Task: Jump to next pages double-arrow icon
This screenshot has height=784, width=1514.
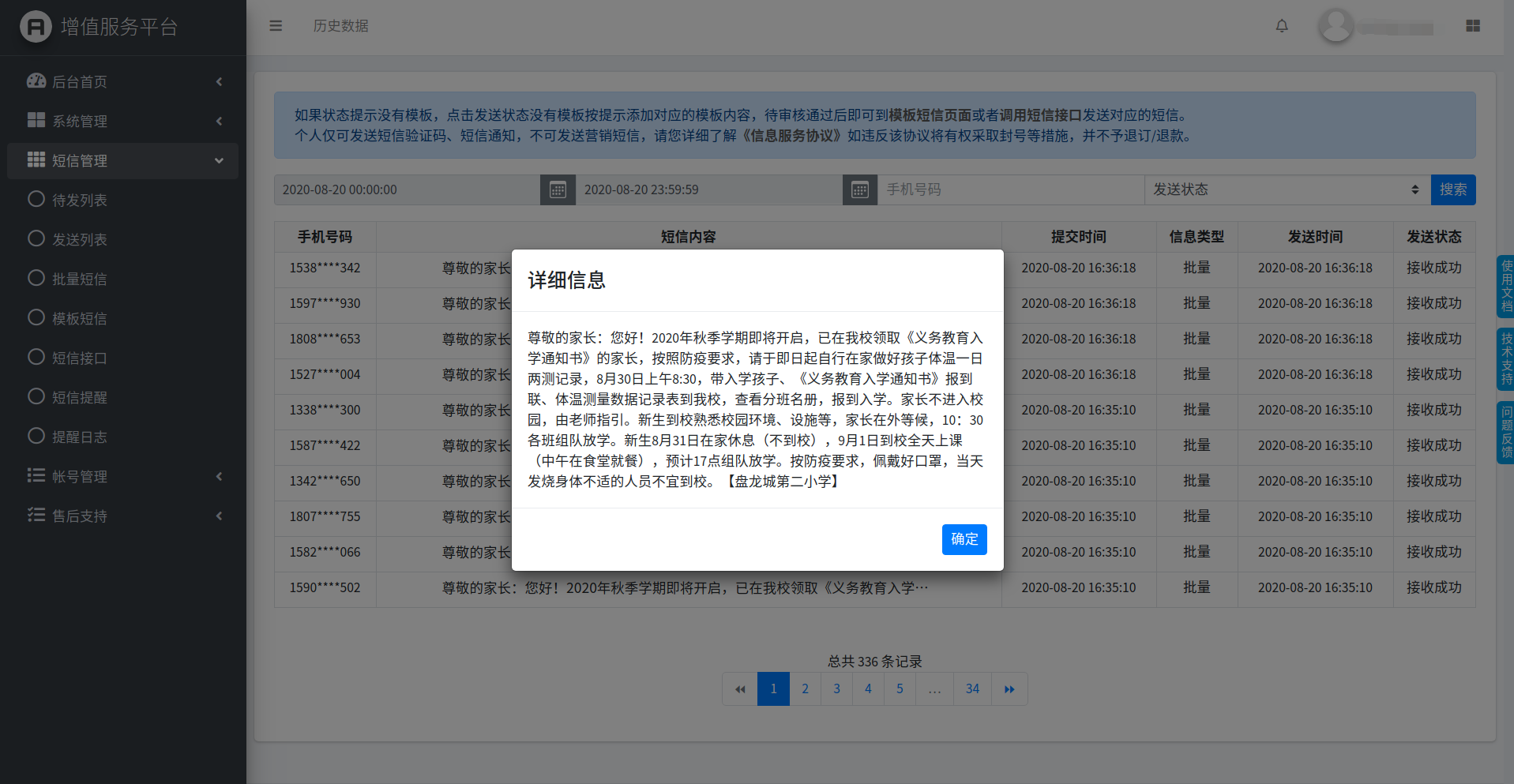Action: tap(1009, 689)
